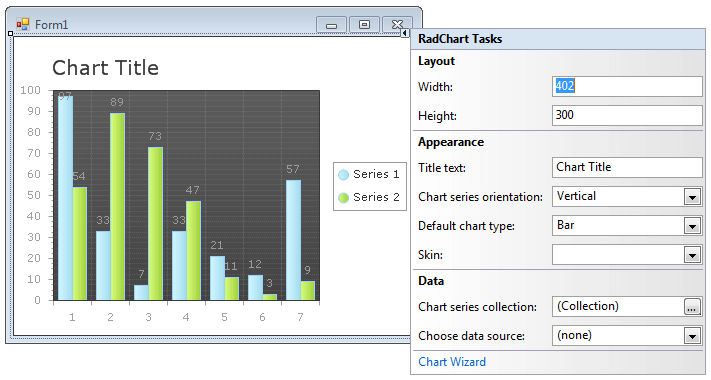Open the Chart Wizard link
711x380 pixels.
tap(452, 362)
